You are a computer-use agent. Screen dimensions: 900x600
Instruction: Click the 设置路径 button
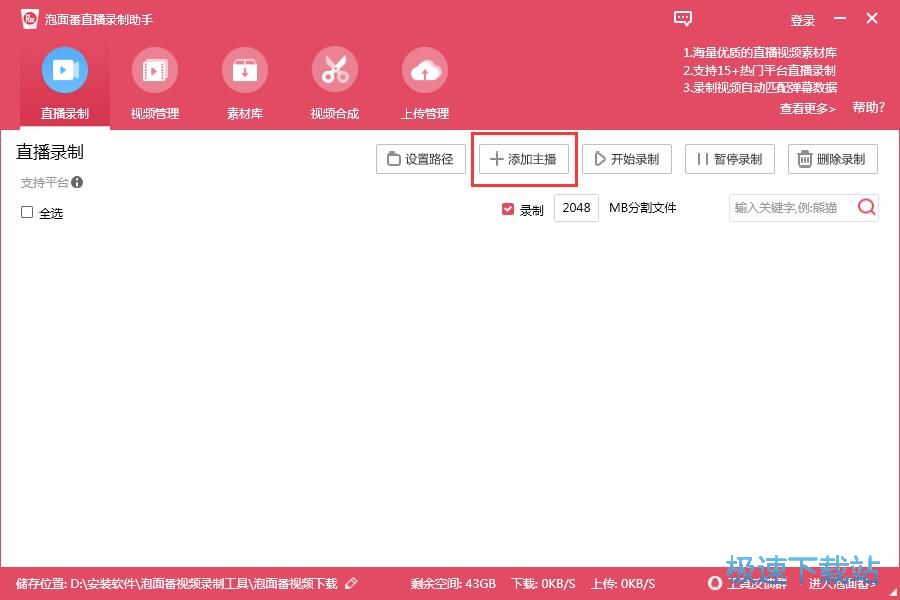click(421, 159)
